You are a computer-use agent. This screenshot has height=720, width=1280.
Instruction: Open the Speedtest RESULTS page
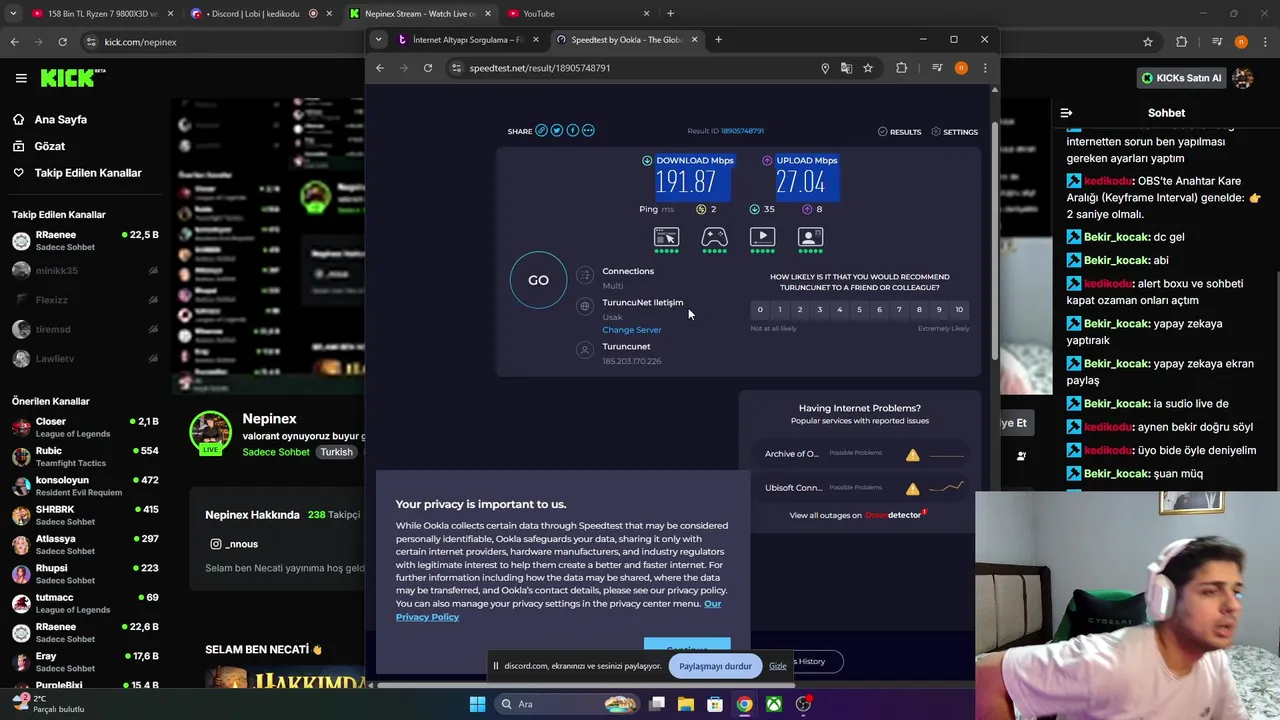pyautogui.click(x=899, y=132)
